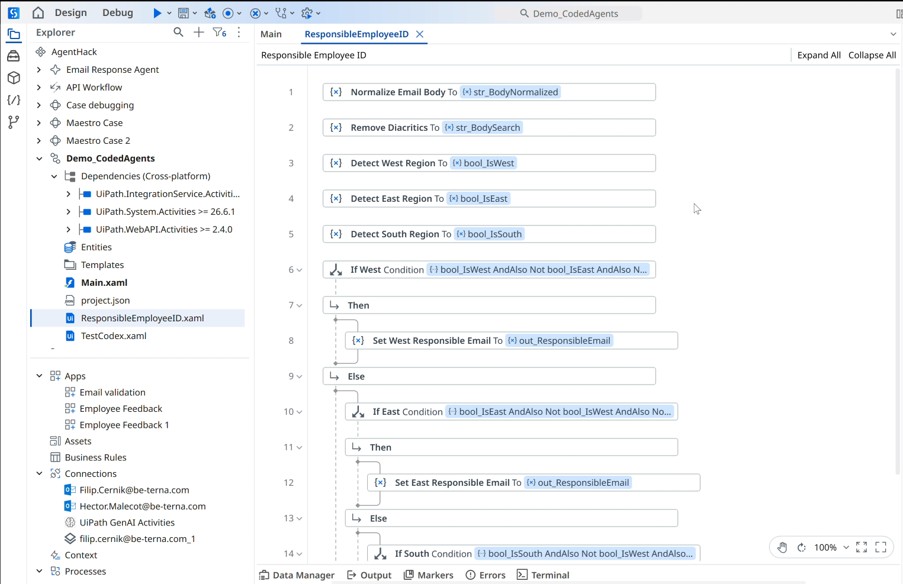903x584 pixels.
Task: Select the Detect South Region activity
Action: click(489, 234)
